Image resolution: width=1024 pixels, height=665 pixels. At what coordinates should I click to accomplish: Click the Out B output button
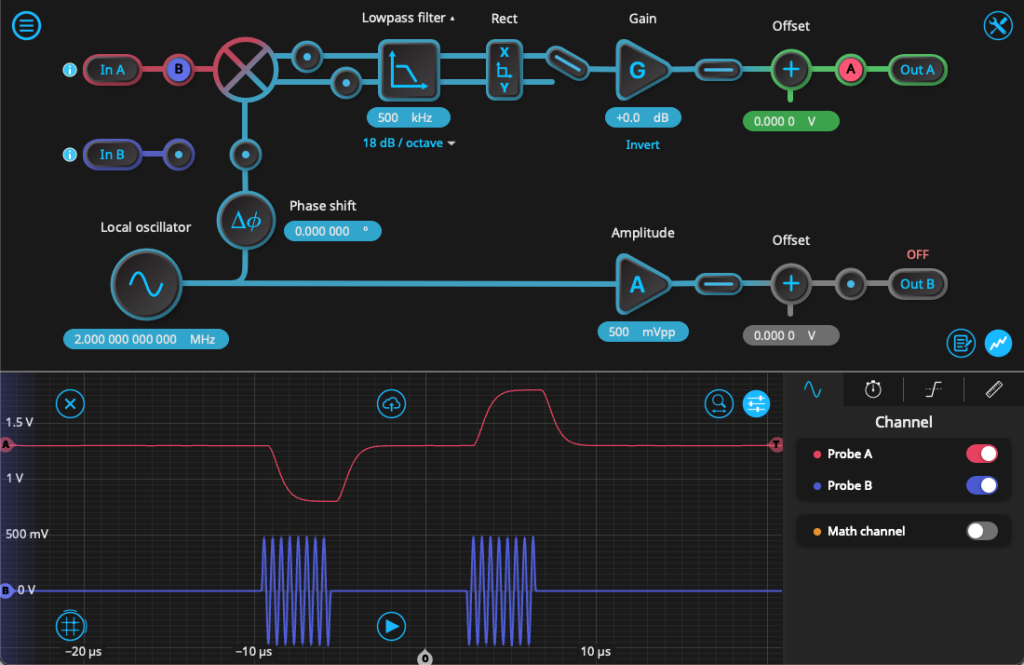tap(917, 284)
